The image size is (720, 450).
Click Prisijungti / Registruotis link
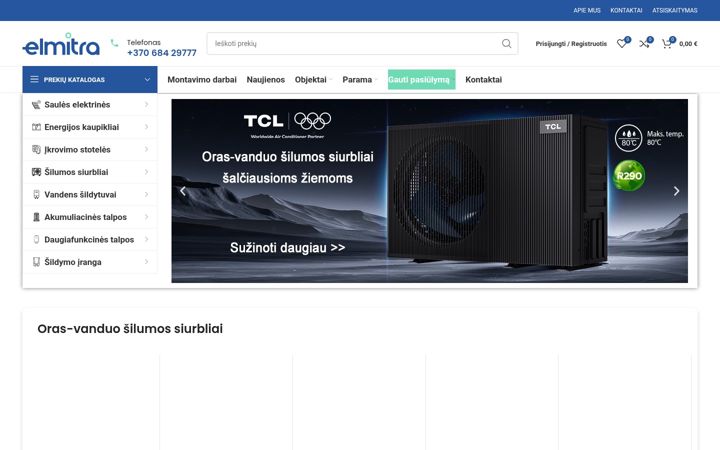[x=571, y=44]
